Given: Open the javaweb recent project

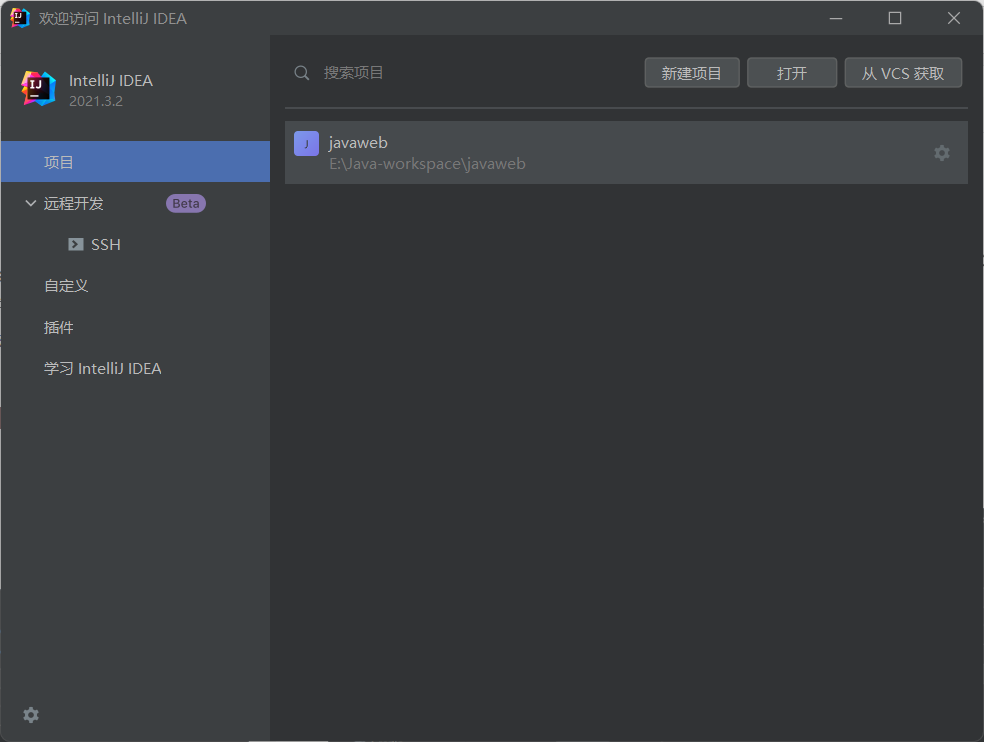Looking at the screenshot, I should click(626, 153).
